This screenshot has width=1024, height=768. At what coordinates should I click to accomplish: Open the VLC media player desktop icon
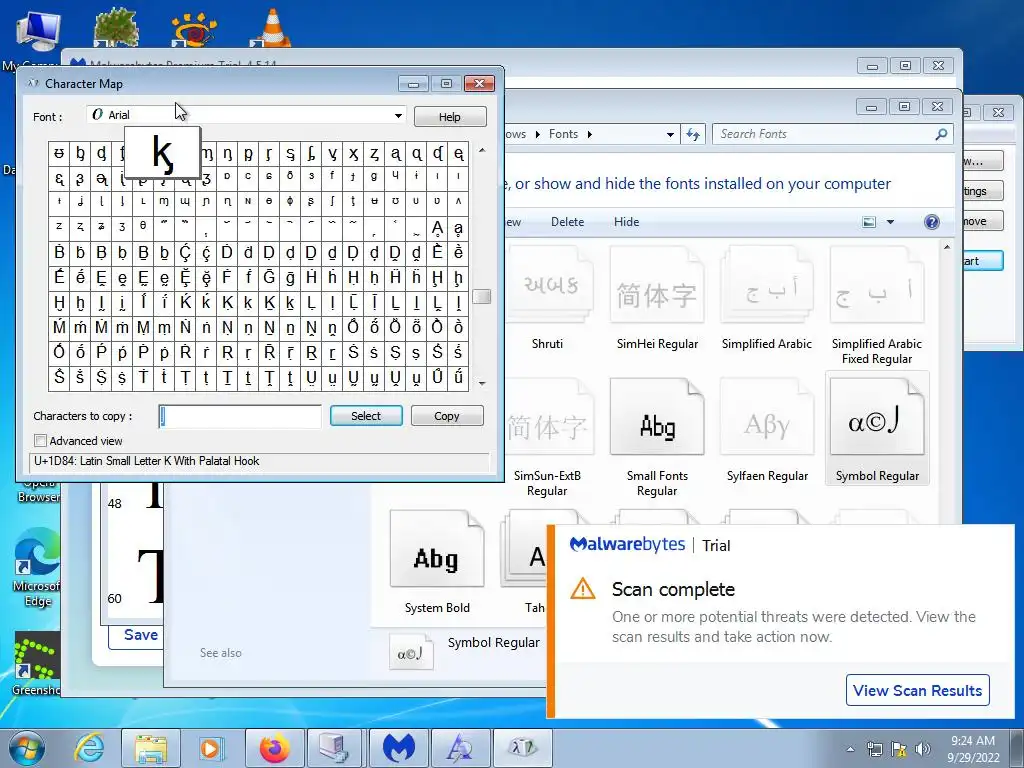click(x=272, y=27)
